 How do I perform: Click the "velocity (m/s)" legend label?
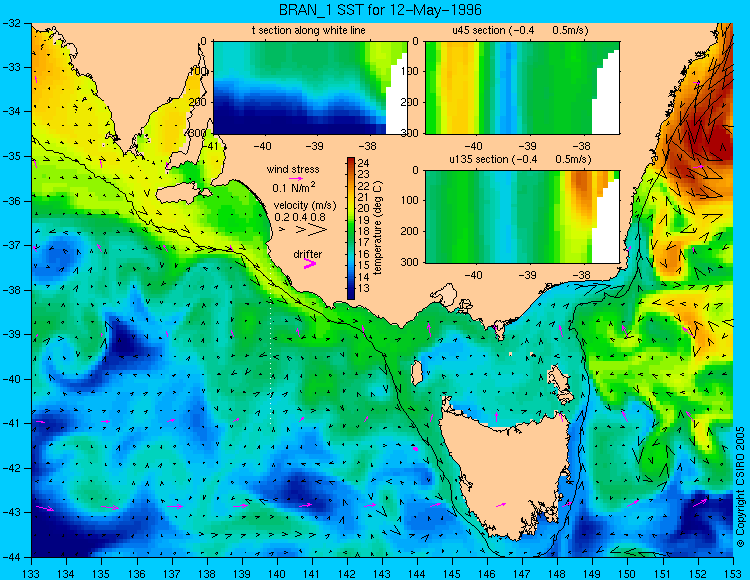pyautogui.click(x=305, y=205)
